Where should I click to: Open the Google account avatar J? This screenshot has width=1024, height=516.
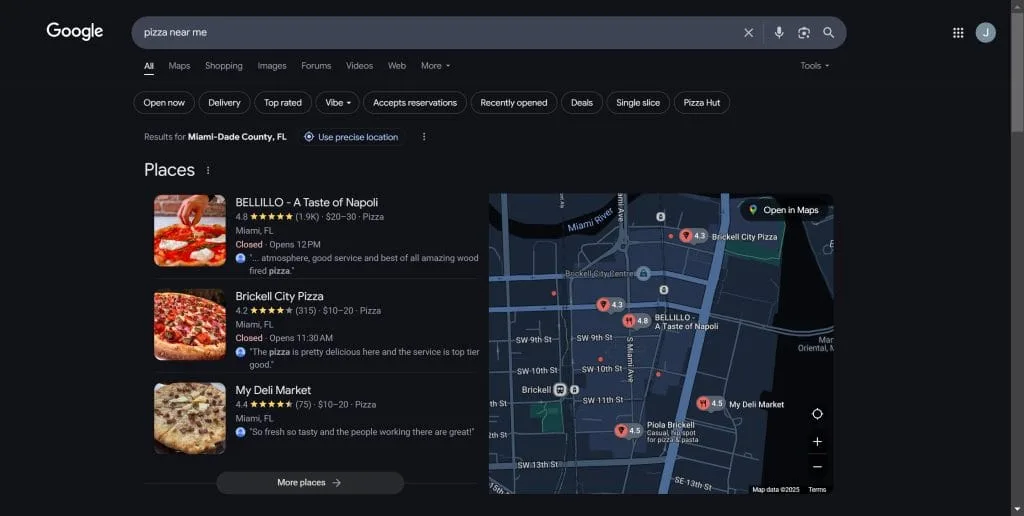pos(985,33)
